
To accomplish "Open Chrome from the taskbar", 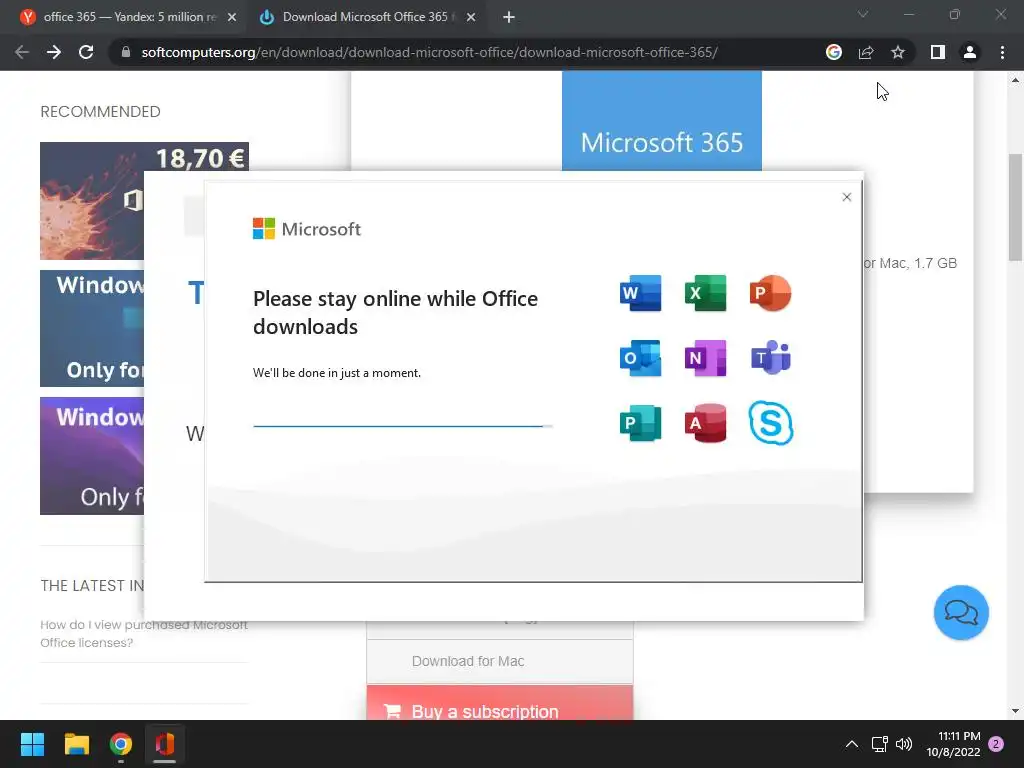I will [121, 744].
